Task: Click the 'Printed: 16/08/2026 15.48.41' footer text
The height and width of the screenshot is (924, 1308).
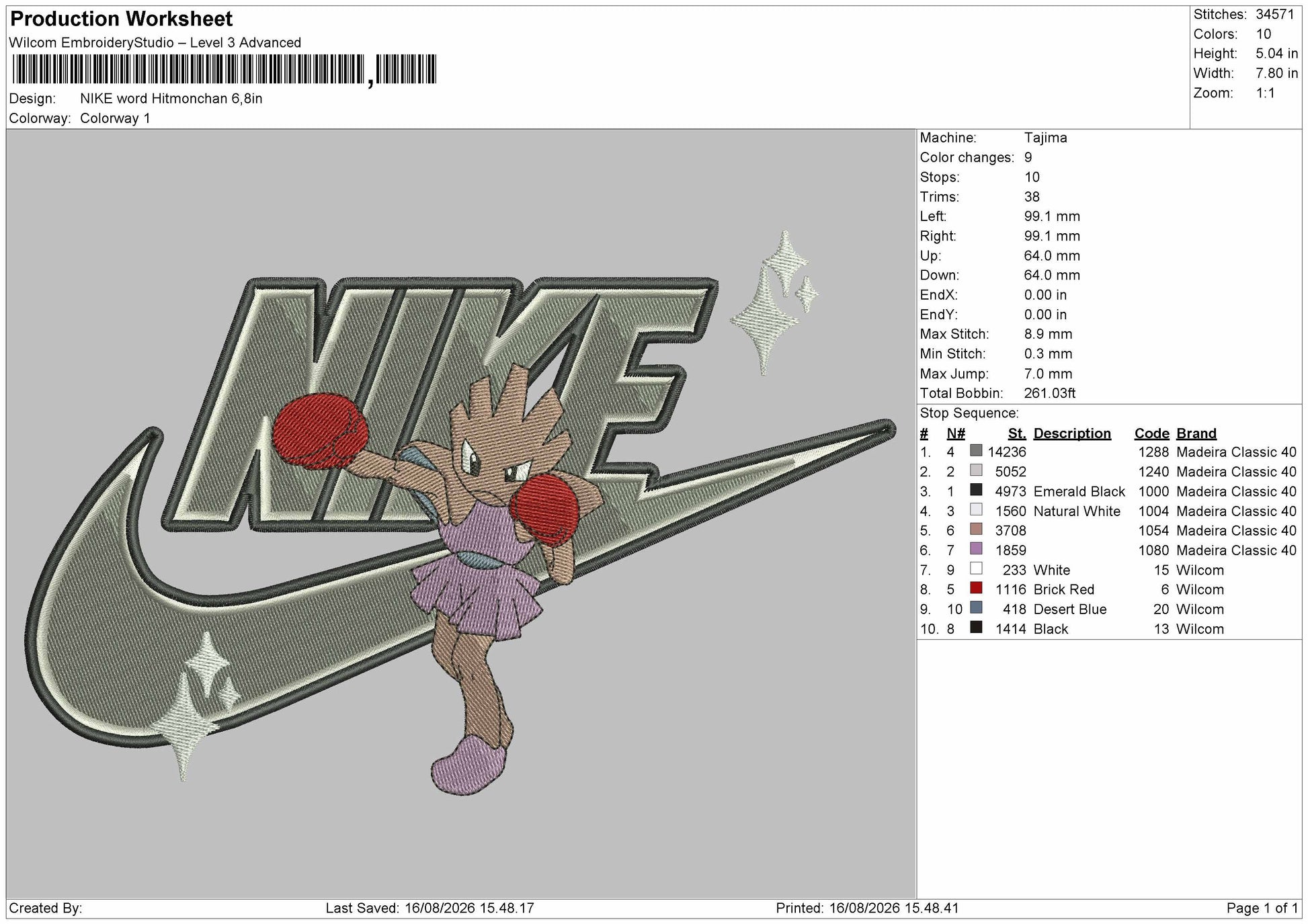Action: 867,909
